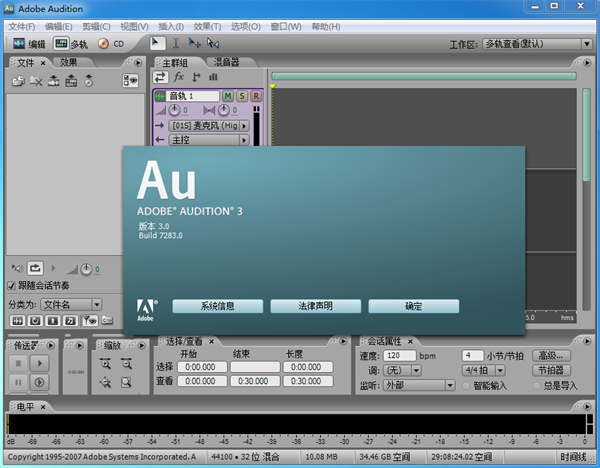Show the Inputs/Outputs track controls
600x468 pixels.
tap(160, 77)
